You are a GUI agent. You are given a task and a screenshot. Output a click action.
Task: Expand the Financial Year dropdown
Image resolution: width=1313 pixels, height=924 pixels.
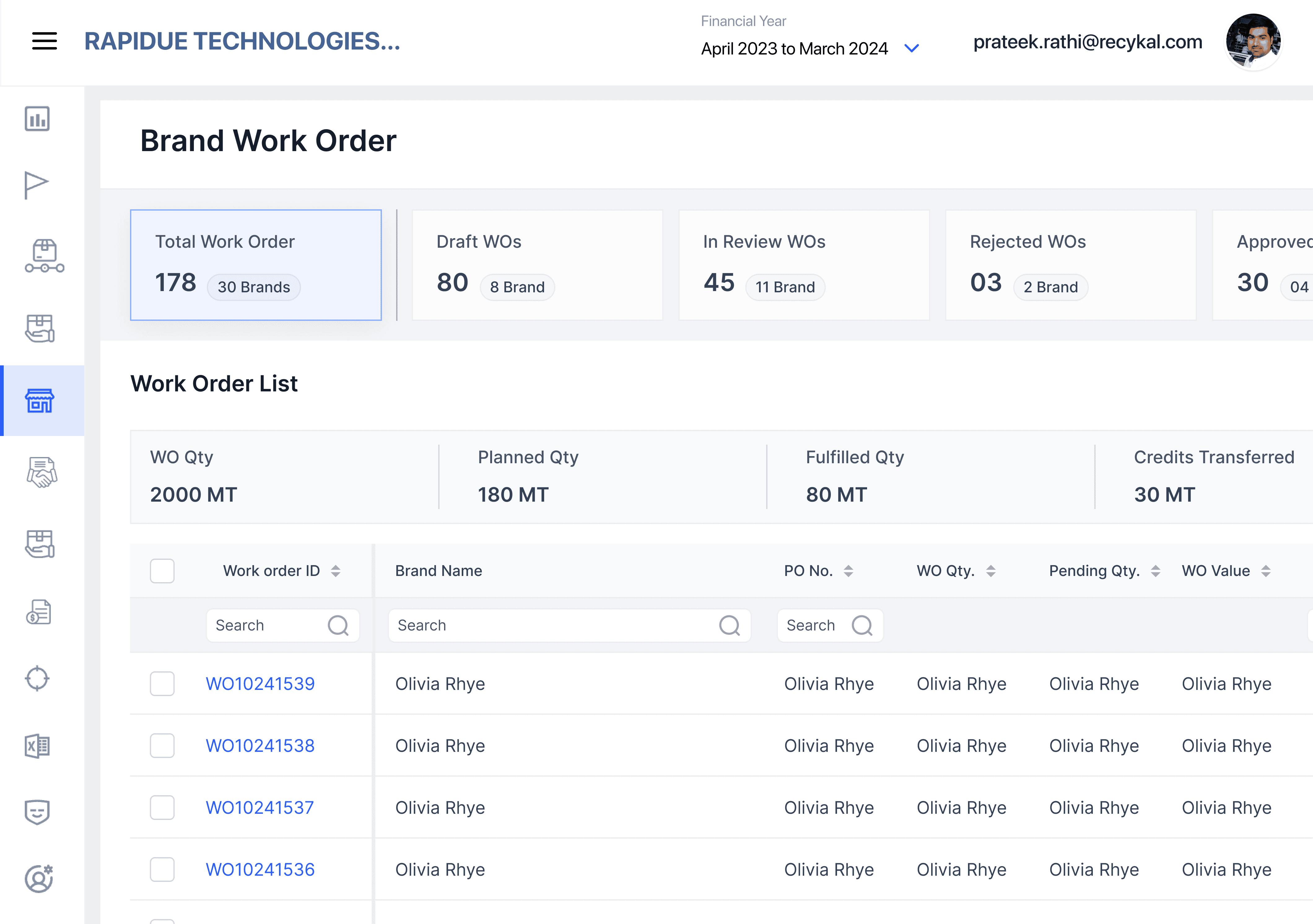[912, 49]
